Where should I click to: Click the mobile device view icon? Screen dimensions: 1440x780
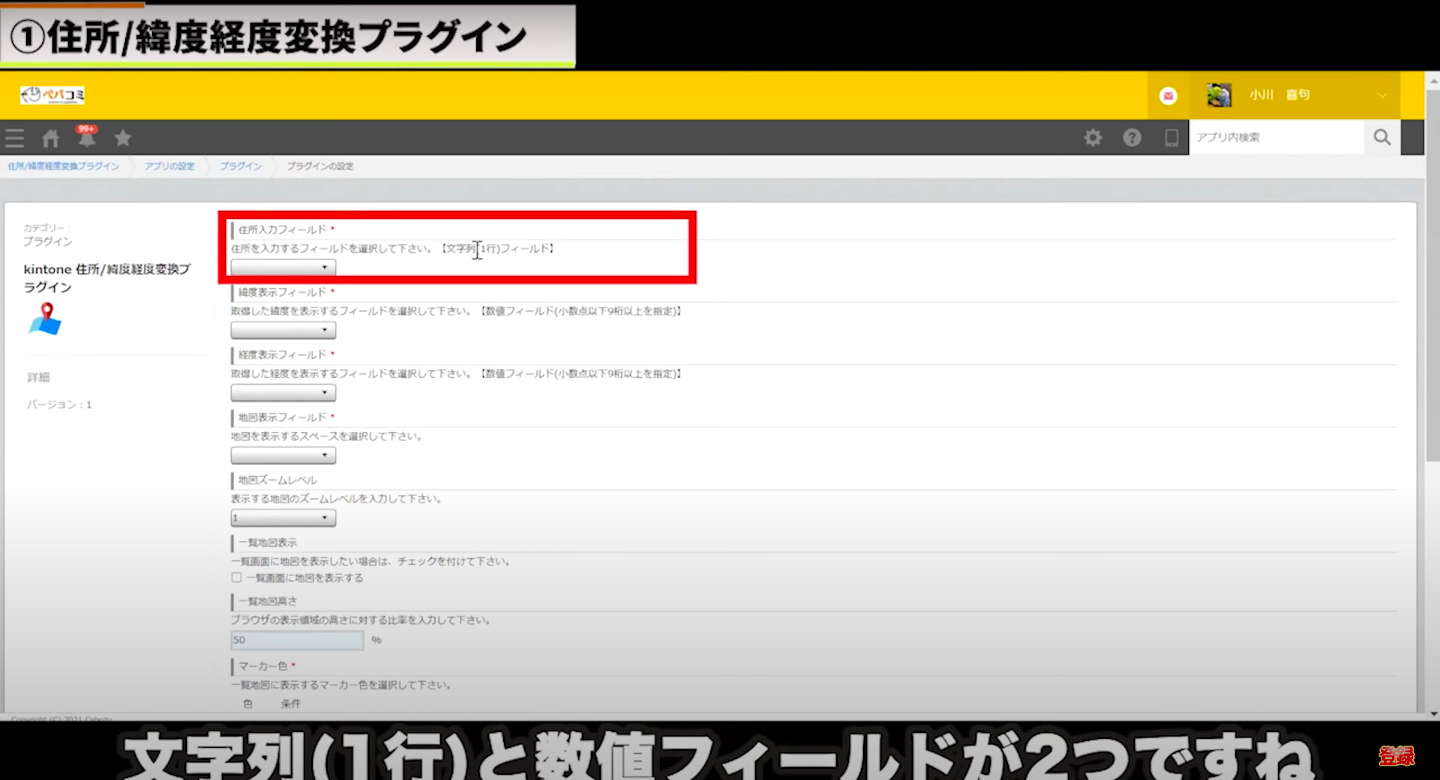[x=1171, y=138]
